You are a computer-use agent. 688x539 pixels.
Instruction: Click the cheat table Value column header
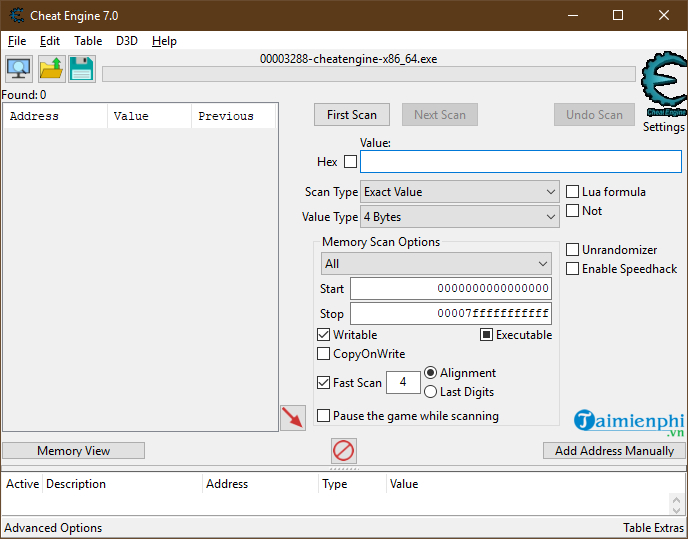coord(404,484)
